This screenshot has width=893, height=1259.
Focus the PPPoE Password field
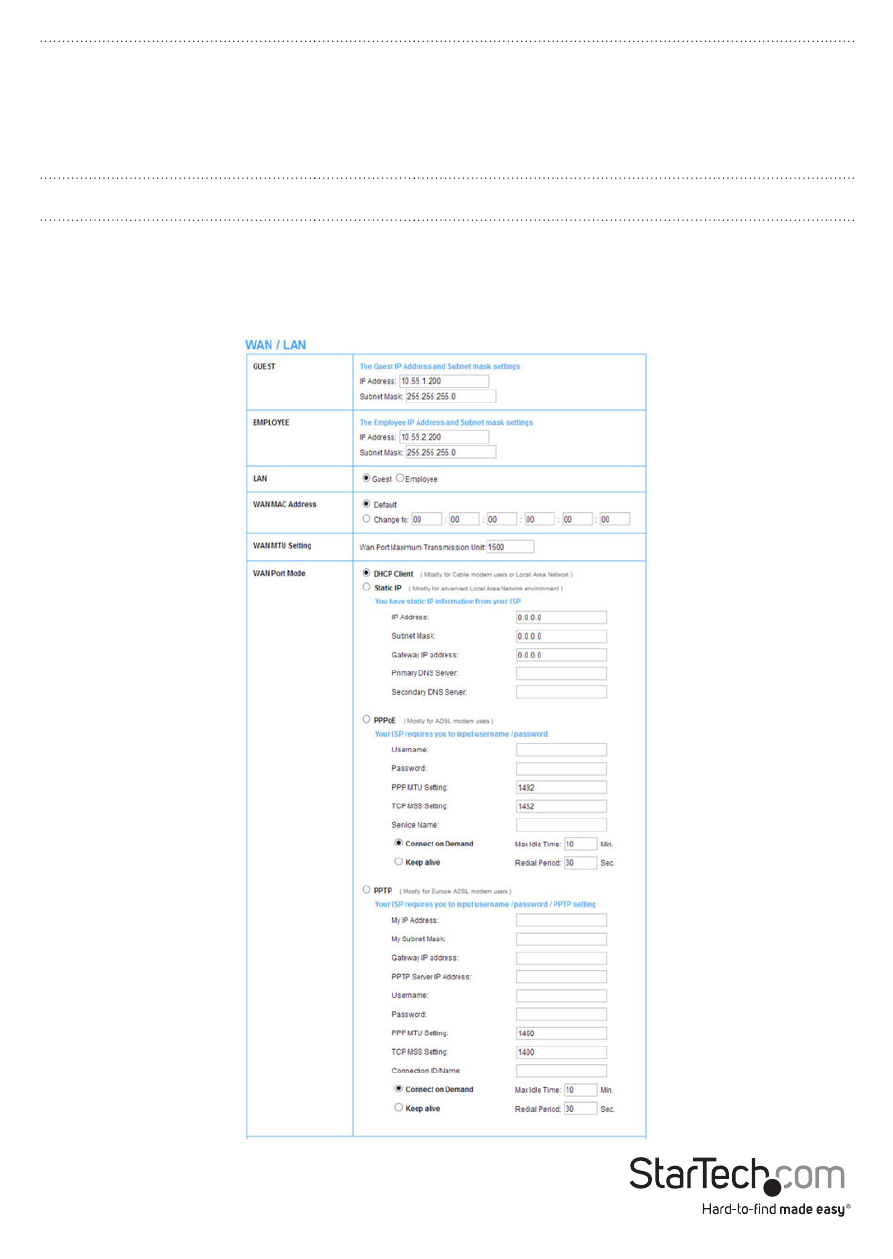coord(561,768)
